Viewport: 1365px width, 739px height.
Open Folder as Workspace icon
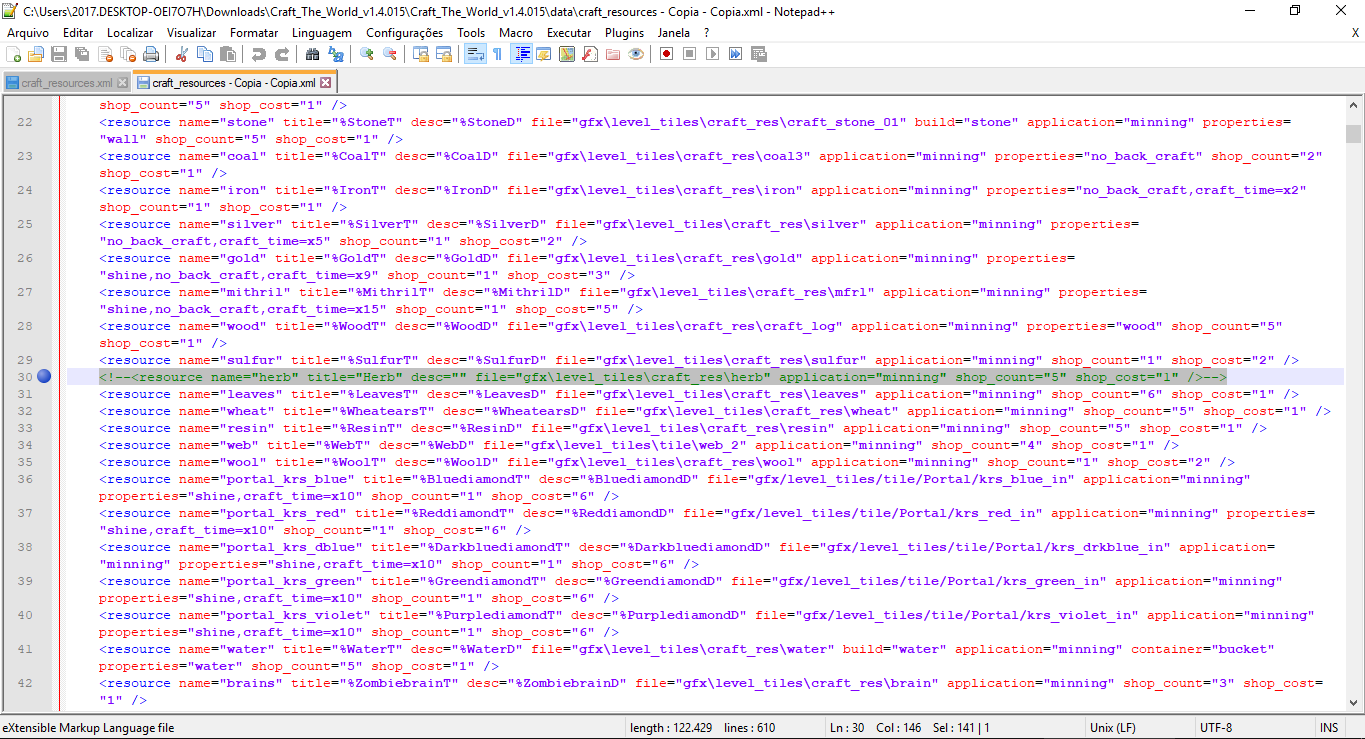(613, 54)
